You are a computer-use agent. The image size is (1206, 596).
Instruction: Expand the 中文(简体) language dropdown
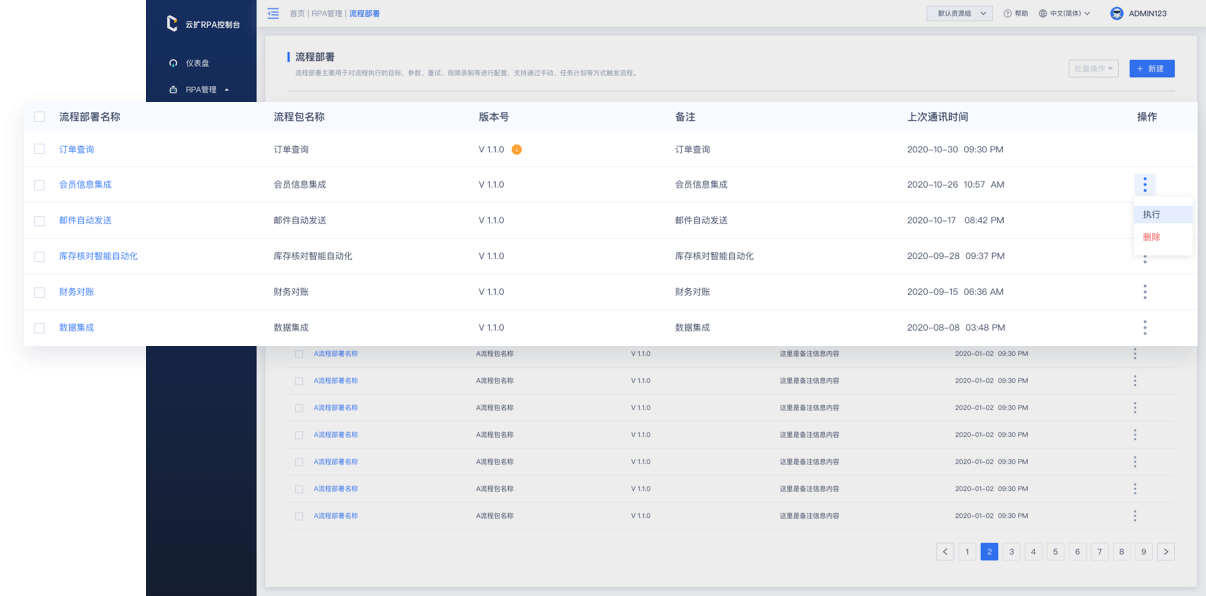pyautogui.click(x=1064, y=14)
